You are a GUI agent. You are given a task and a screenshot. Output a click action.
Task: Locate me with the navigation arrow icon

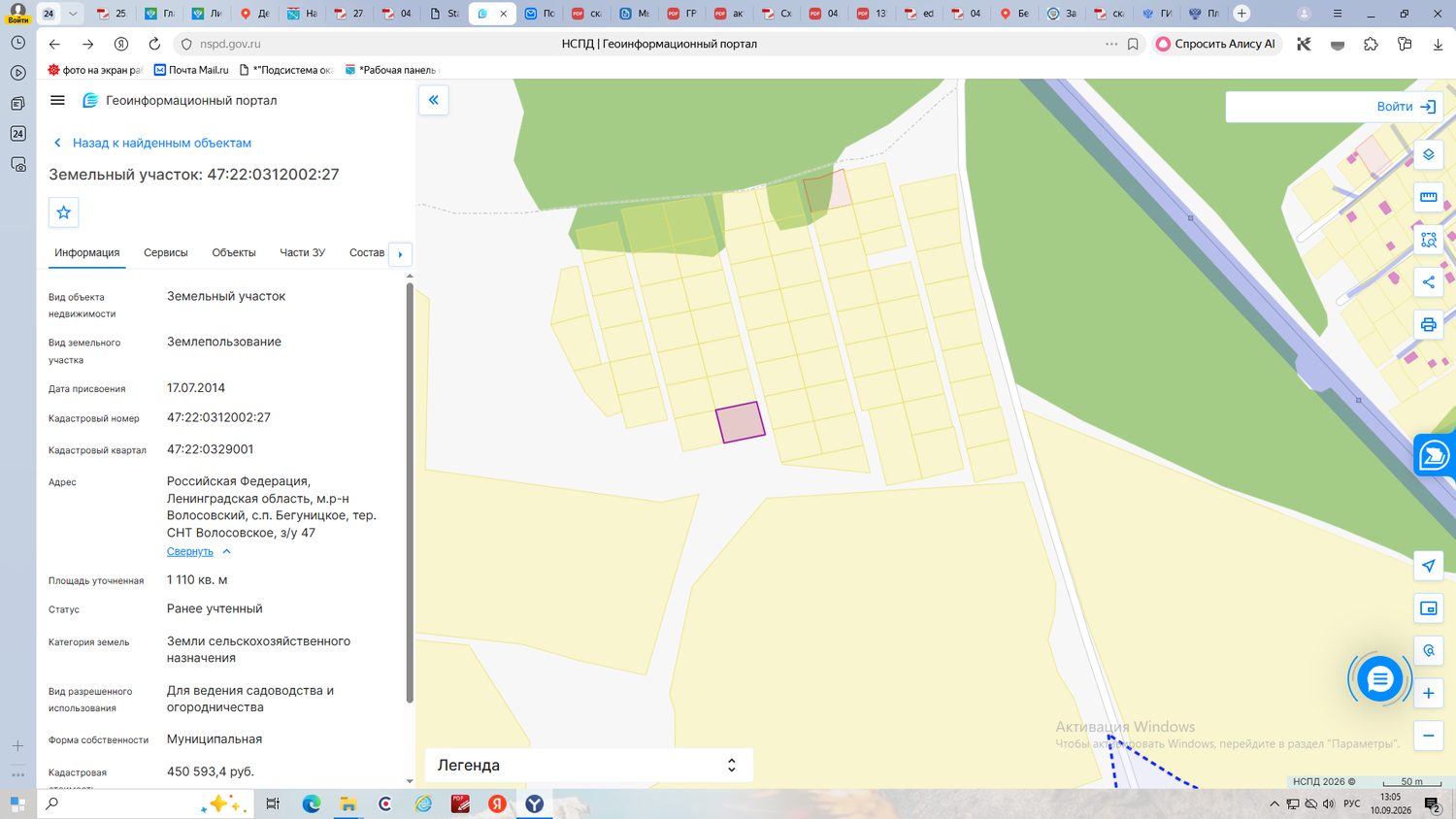pyautogui.click(x=1428, y=566)
